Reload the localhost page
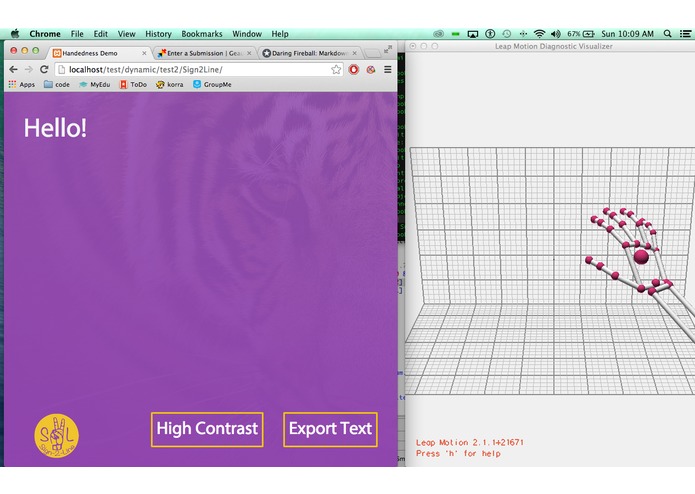 pyautogui.click(x=44, y=70)
